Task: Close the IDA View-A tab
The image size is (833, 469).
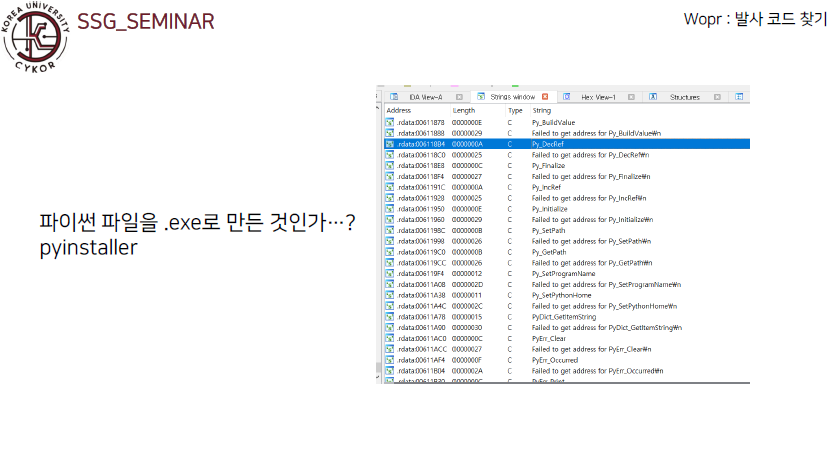Action: point(460,97)
